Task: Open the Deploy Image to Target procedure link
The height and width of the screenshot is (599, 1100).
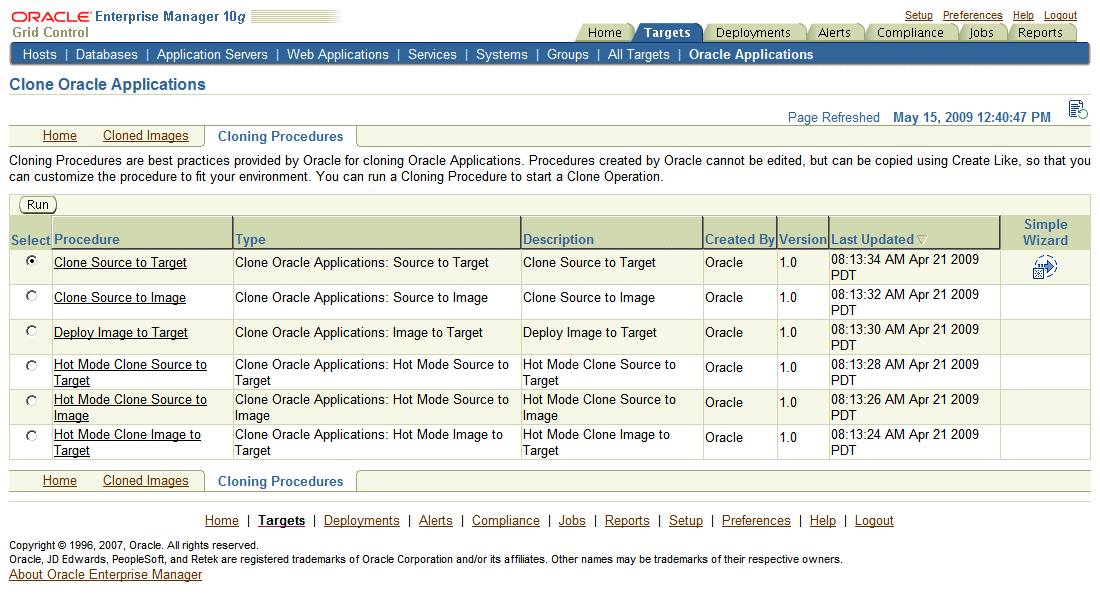Action: [x=121, y=332]
